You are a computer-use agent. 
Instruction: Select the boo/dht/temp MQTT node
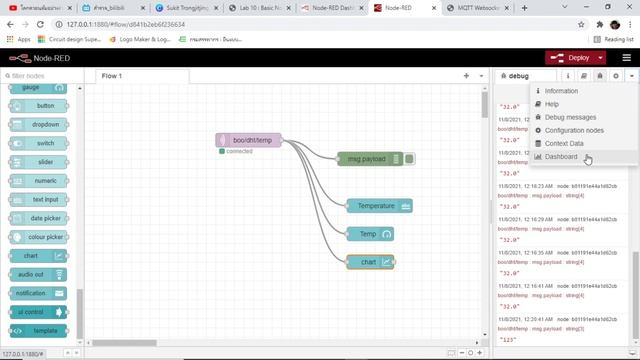249,140
